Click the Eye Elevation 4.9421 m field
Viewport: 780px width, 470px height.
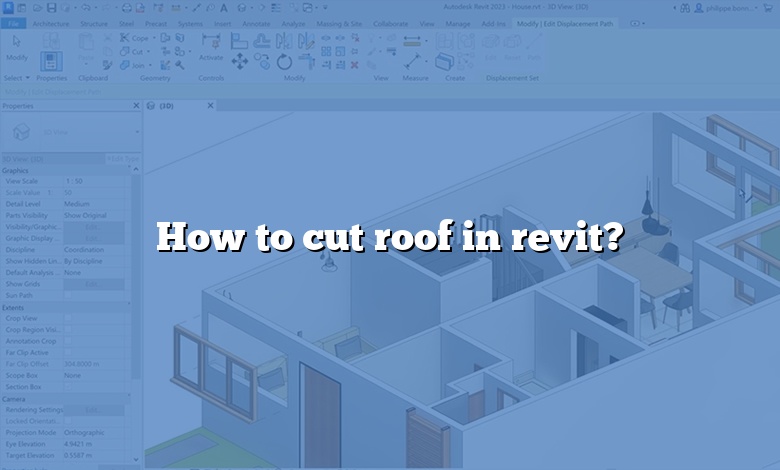[95, 444]
